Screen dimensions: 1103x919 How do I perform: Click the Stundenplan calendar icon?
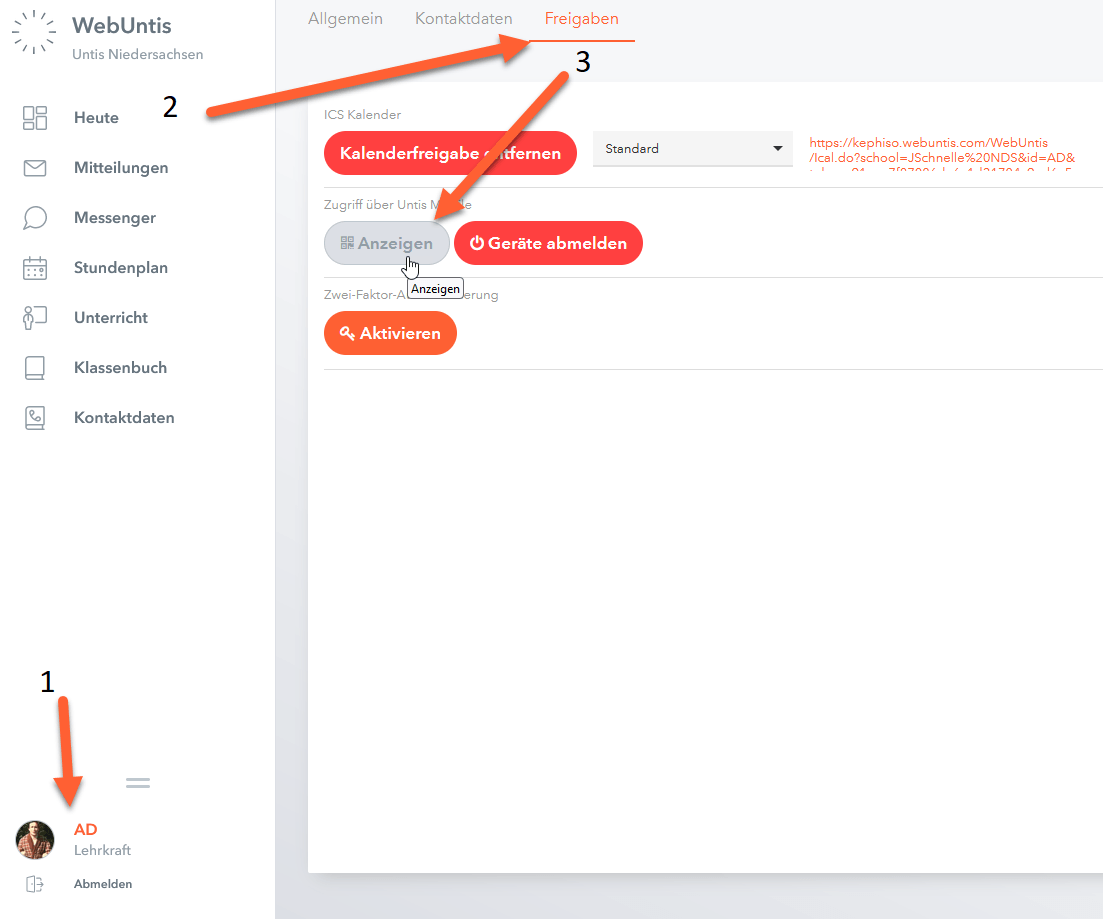tap(34, 267)
